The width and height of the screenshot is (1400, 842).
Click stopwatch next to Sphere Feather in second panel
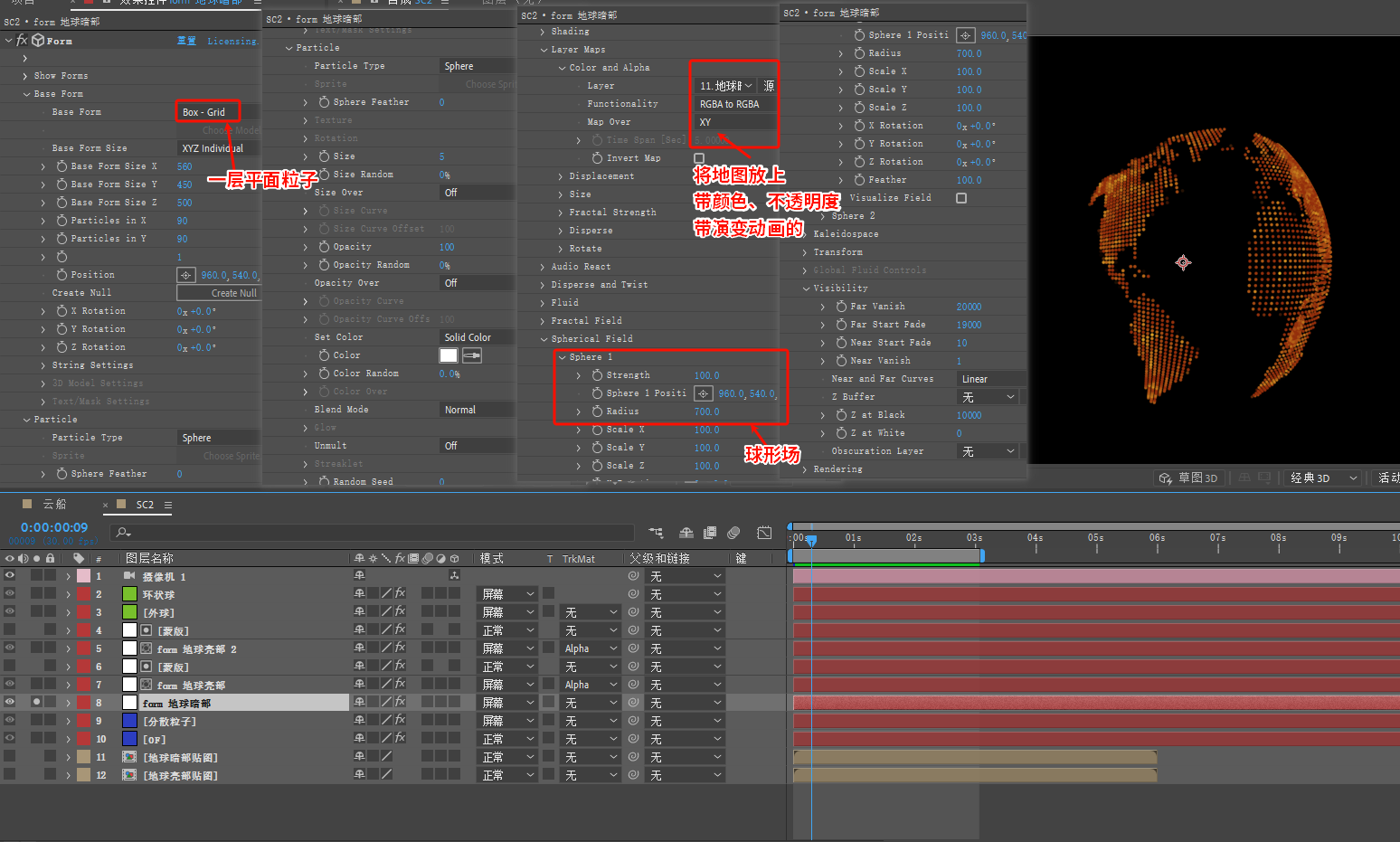click(324, 102)
